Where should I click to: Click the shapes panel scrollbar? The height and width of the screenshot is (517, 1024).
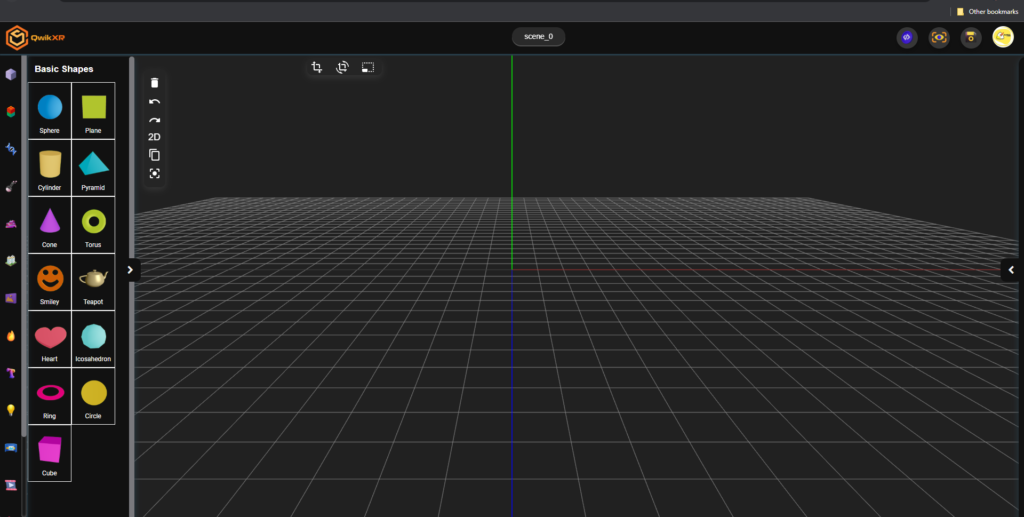pos(132,287)
